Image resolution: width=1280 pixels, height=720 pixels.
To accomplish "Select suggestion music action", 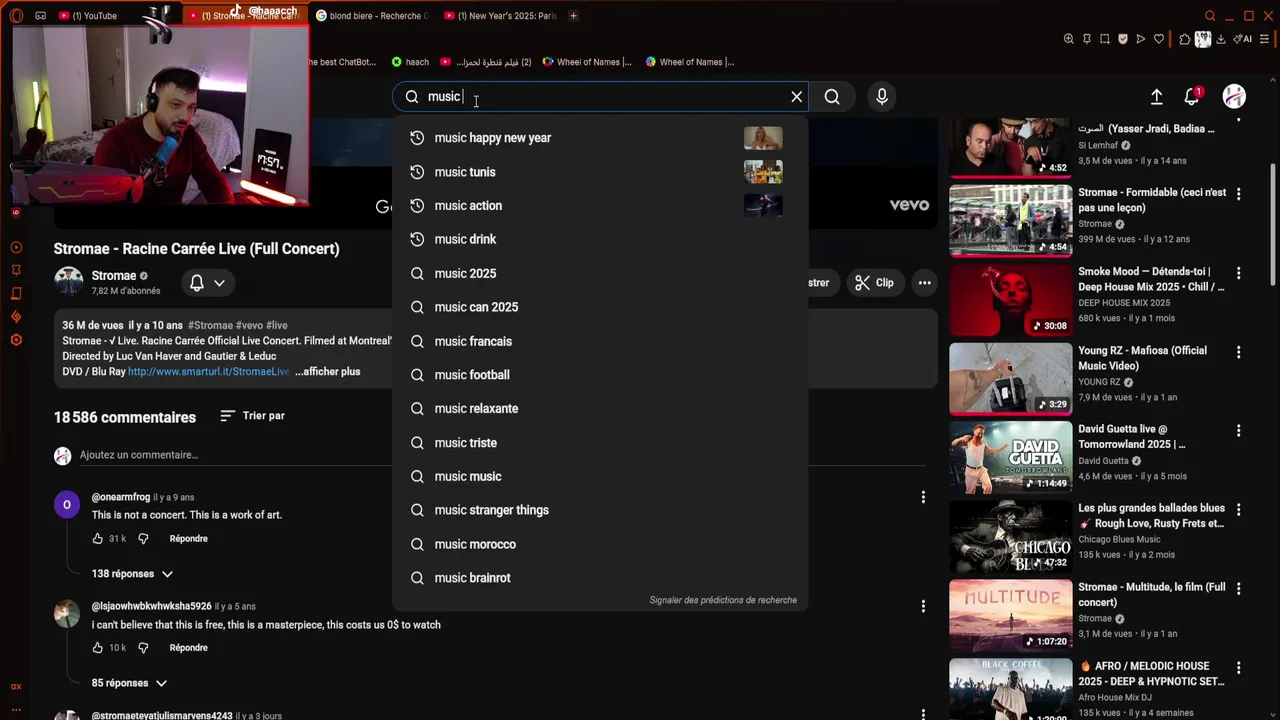I will tap(600, 206).
